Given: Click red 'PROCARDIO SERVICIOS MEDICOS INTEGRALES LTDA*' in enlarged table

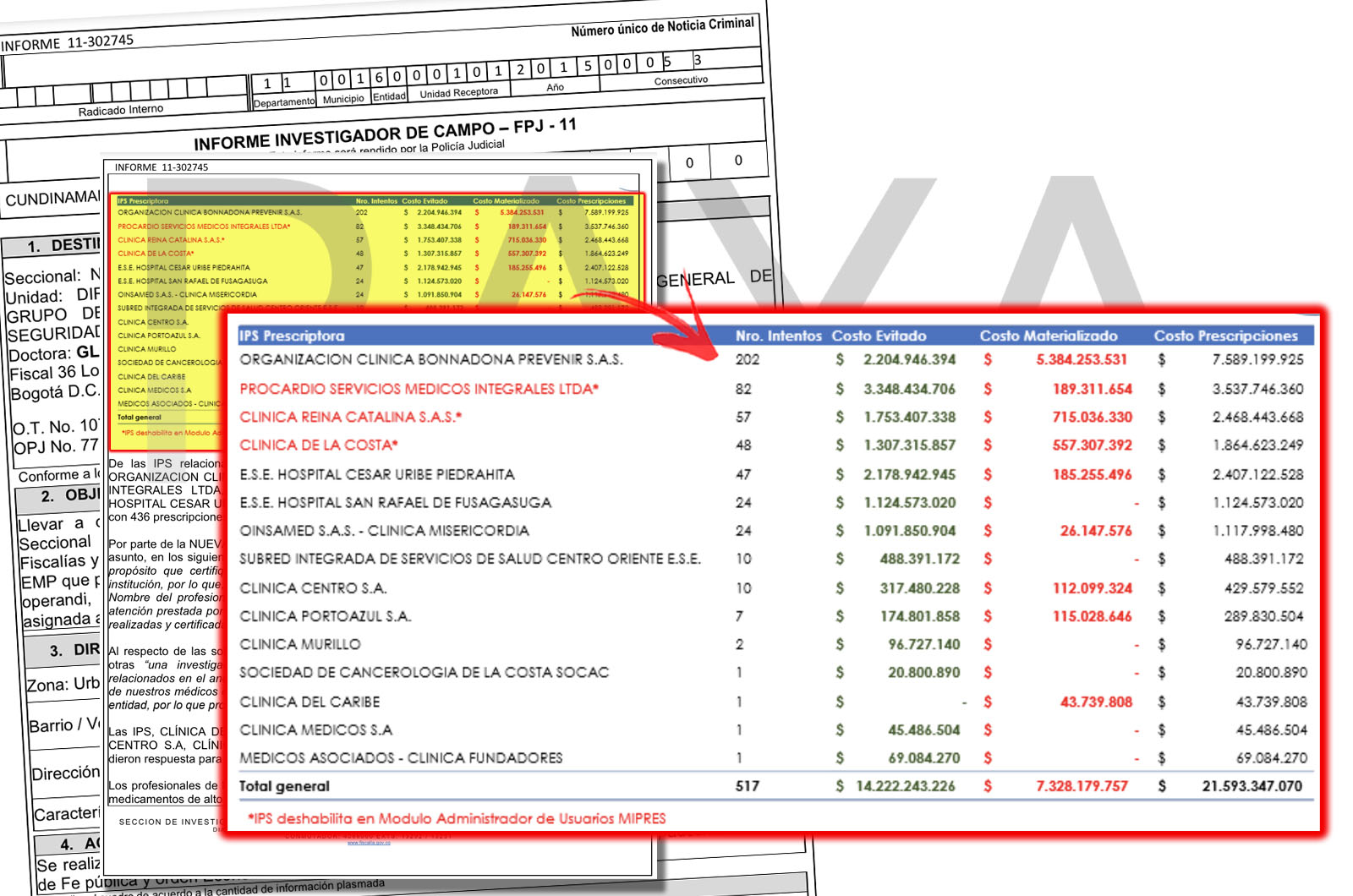Looking at the screenshot, I should click(x=419, y=389).
